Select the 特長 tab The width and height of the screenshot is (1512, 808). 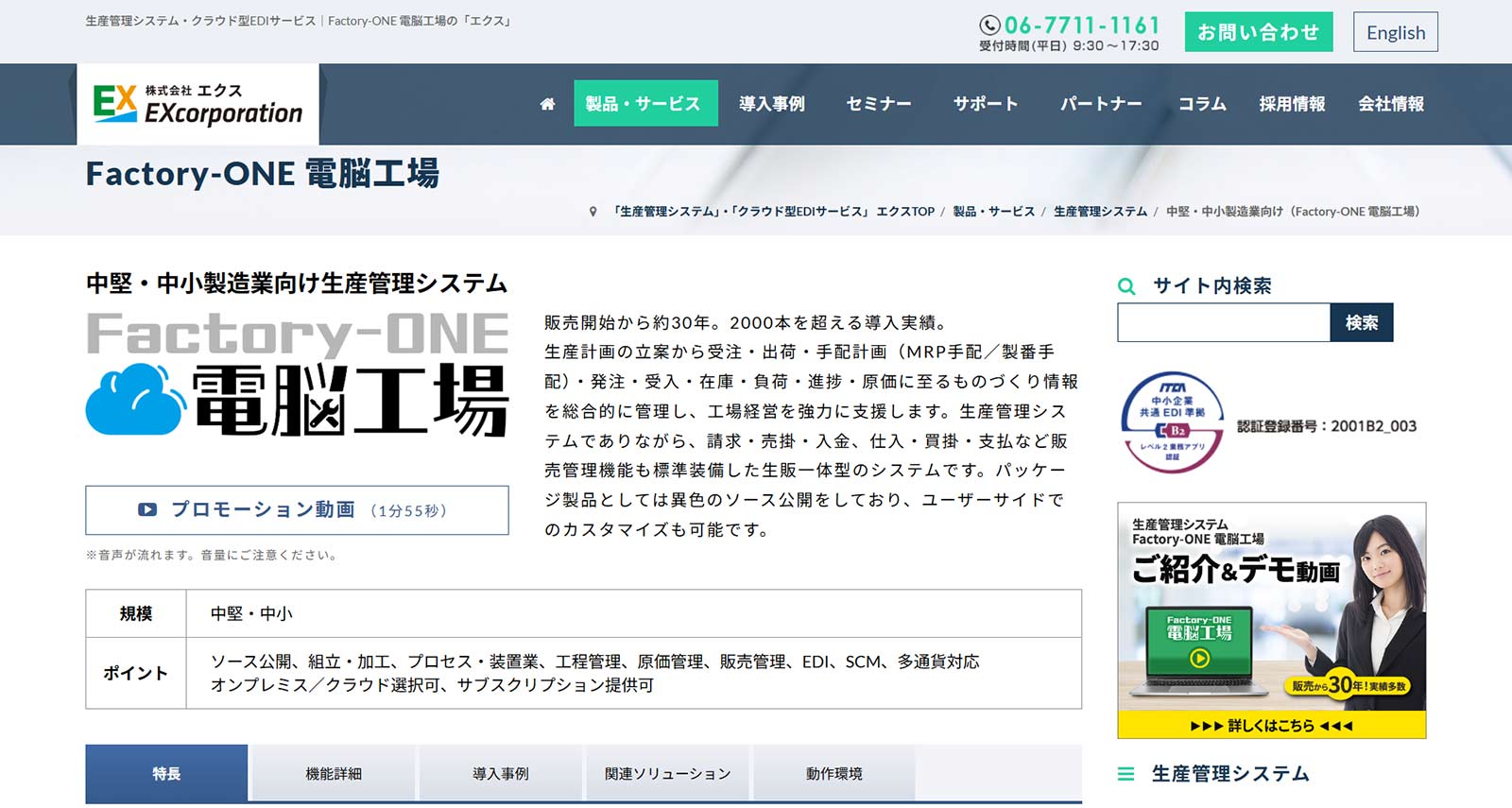pos(166,774)
